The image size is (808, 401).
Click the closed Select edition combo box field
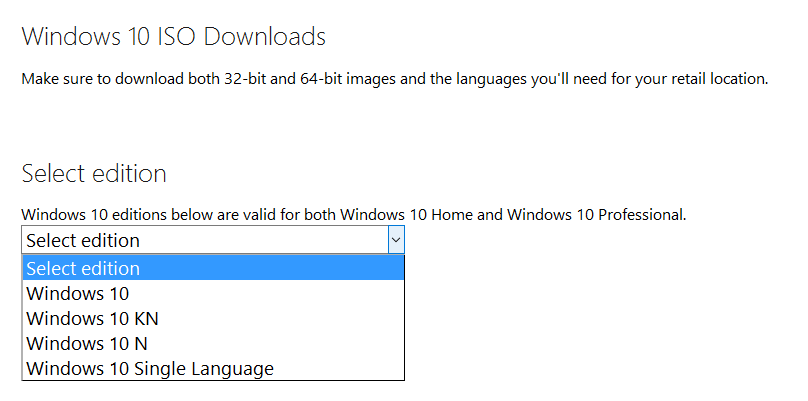(x=213, y=240)
